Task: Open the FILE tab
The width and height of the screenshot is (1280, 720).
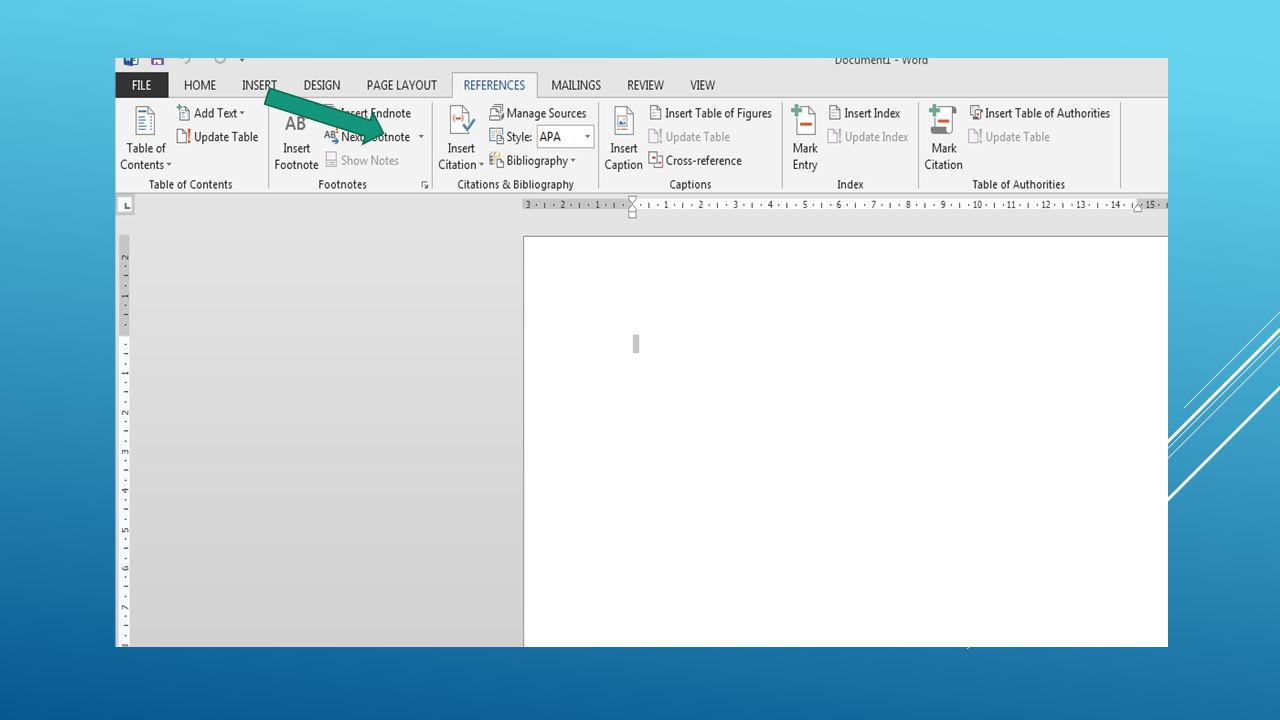Action: coord(142,85)
